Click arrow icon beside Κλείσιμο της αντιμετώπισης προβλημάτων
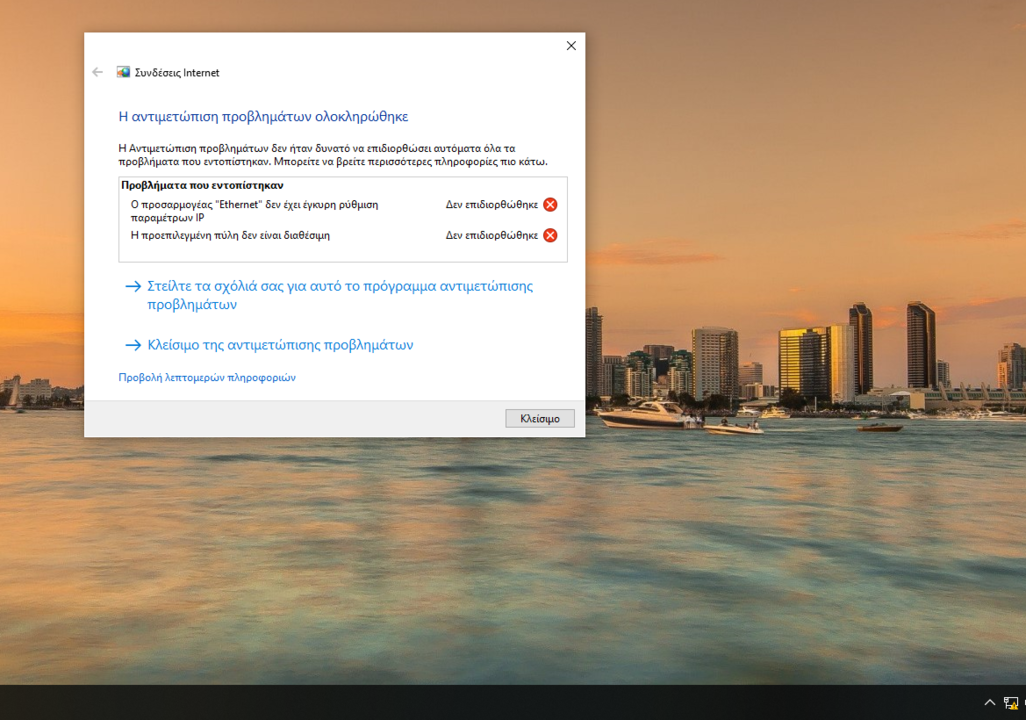The height and width of the screenshot is (720, 1026). (x=132, y=345)
